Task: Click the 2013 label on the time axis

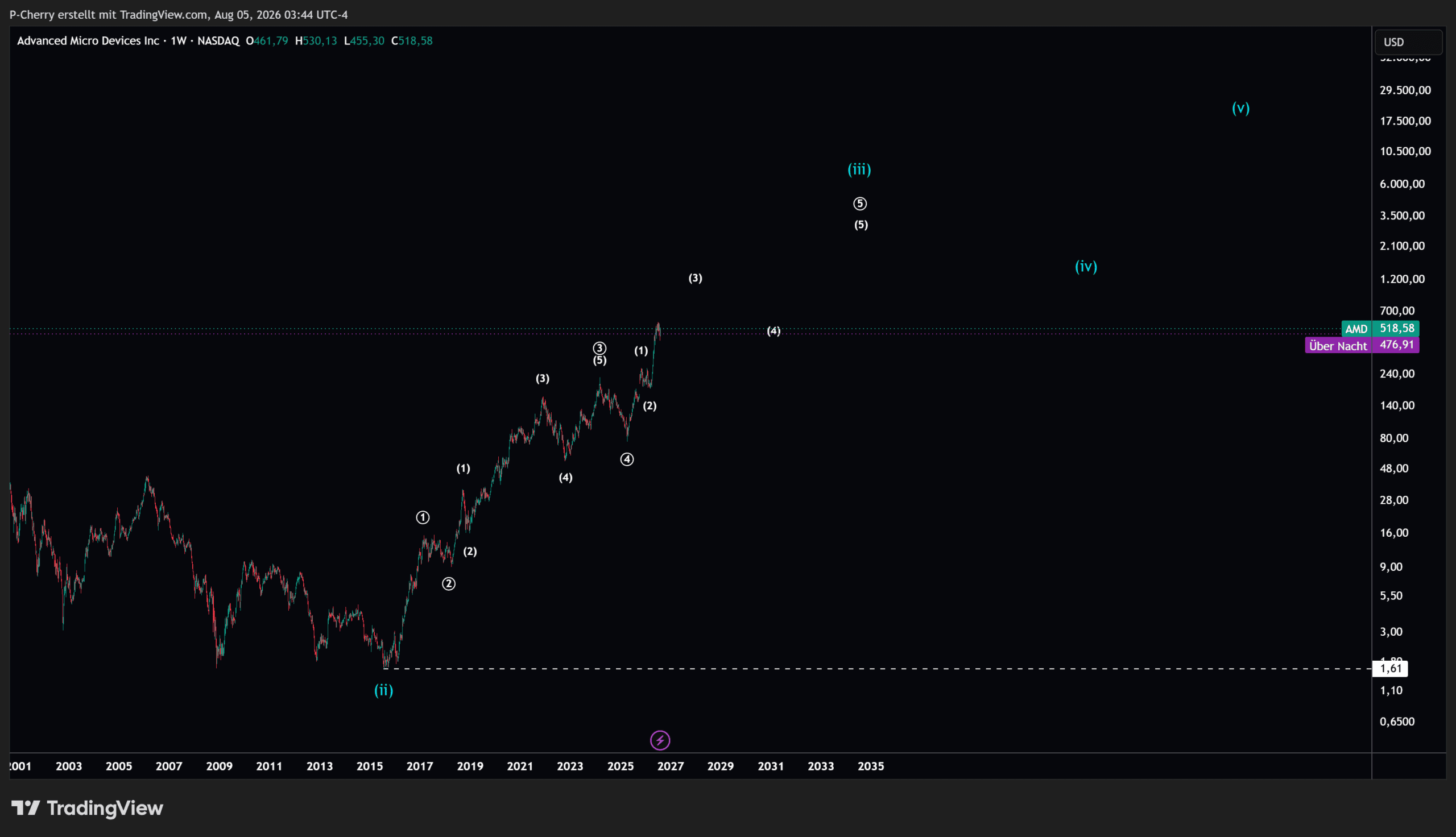Action: click(320, 766)
